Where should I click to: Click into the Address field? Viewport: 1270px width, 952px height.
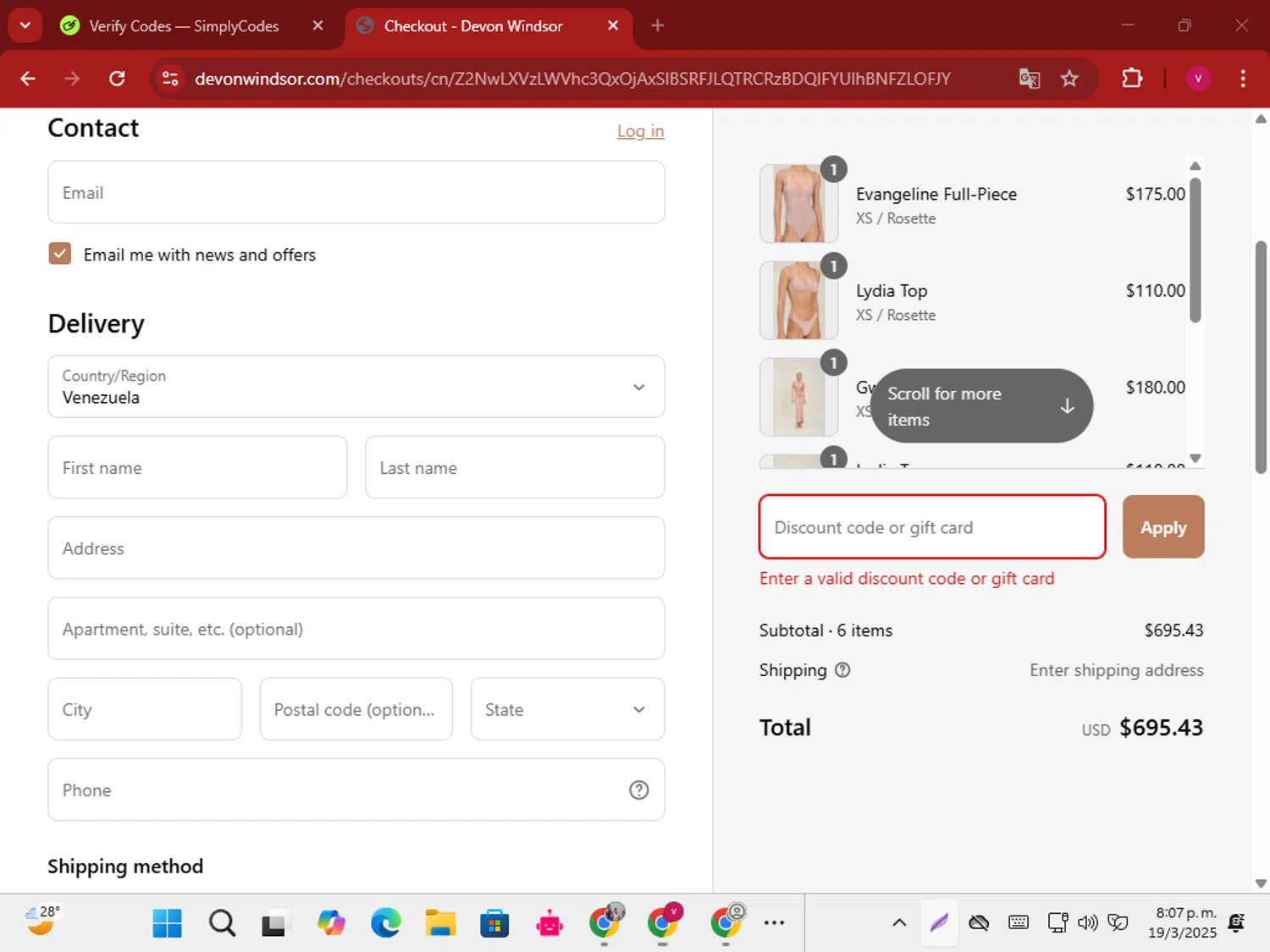pyautogui.click(x=356, y=548)
